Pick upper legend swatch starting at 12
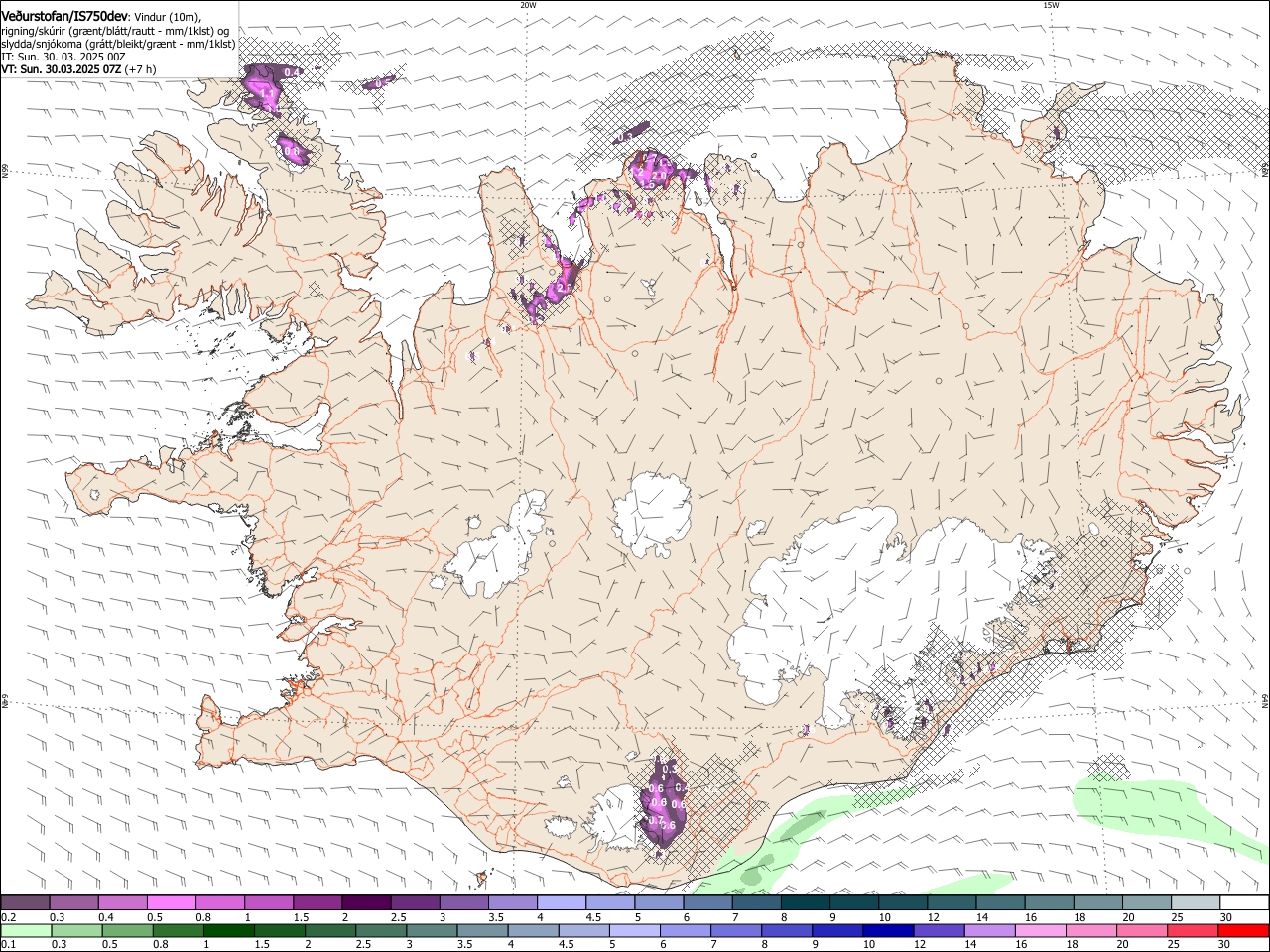Image resolution: width=1270 pixels, height=952 pixels. 952,903
